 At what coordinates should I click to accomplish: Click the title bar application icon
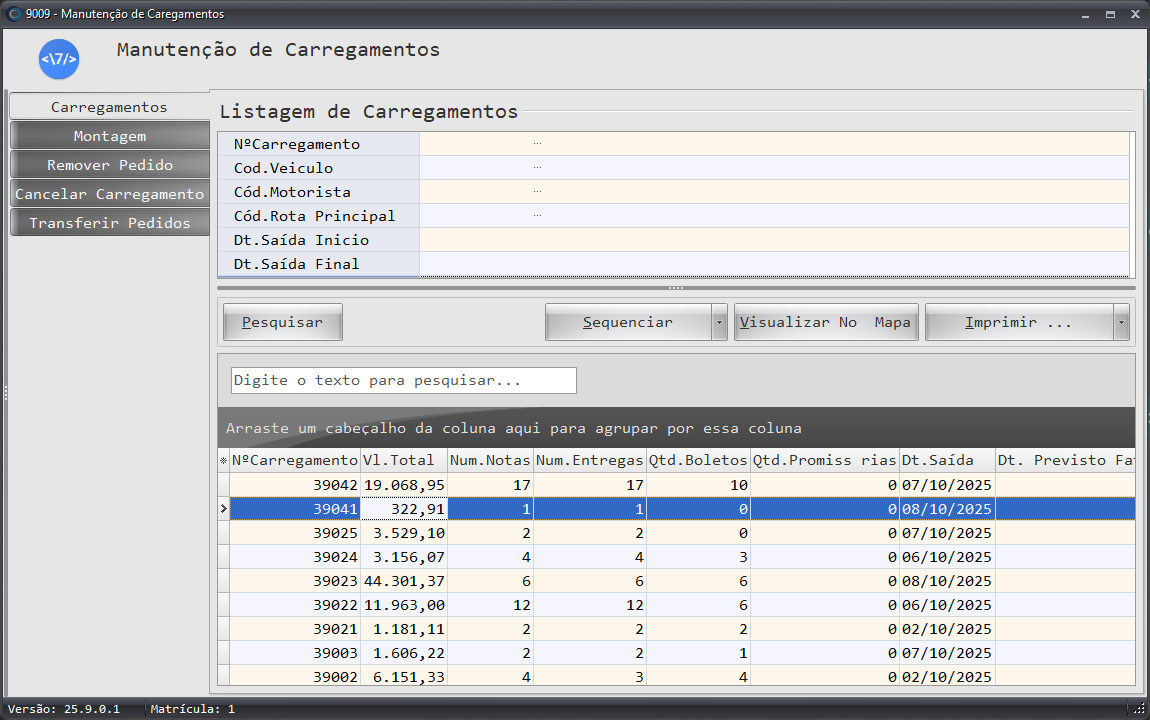click(x=13, y=14)
